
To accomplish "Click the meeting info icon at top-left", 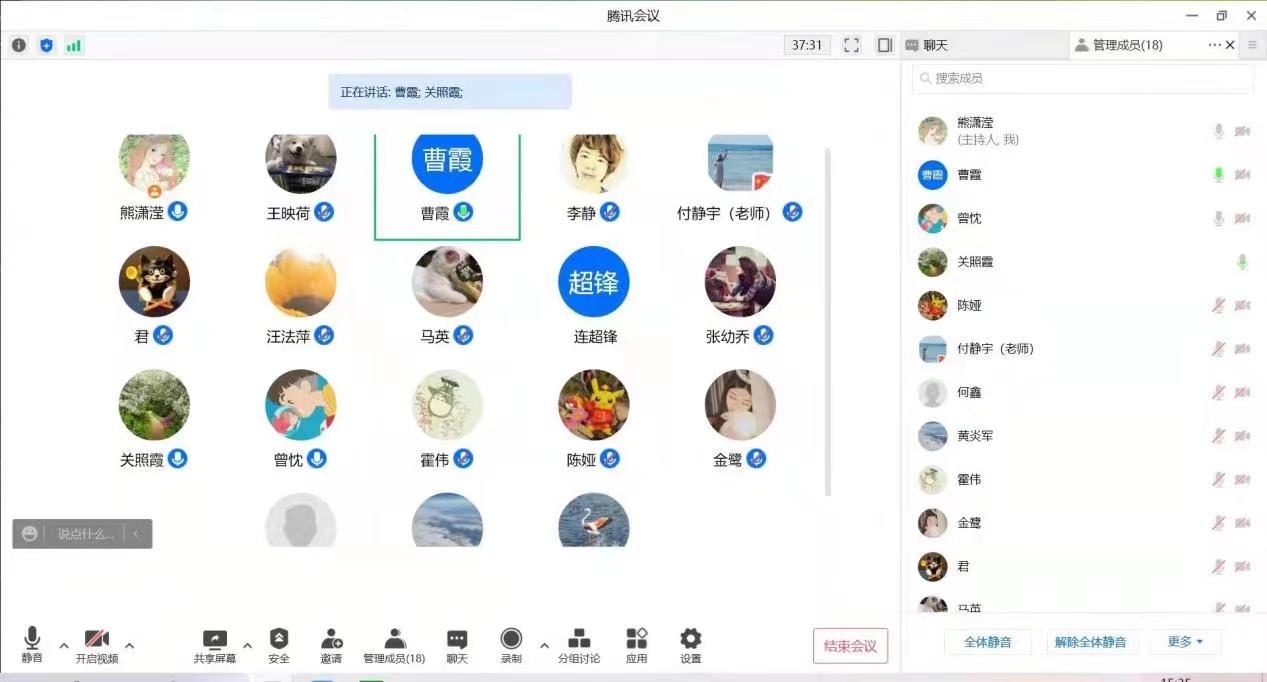I will click(19, 45).
